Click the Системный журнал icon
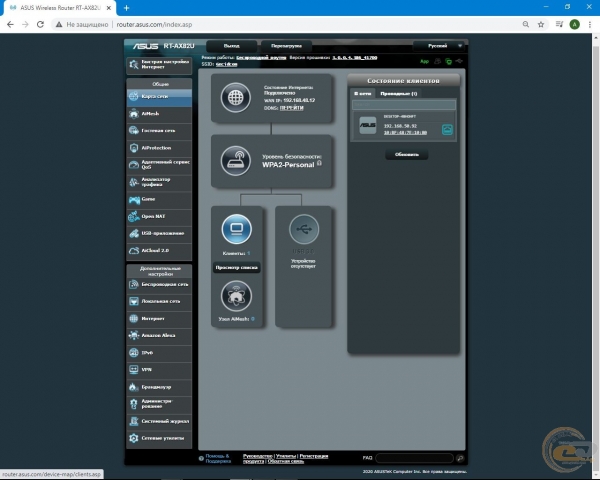This screenshot has height=480, width=600. click(134, 421)
